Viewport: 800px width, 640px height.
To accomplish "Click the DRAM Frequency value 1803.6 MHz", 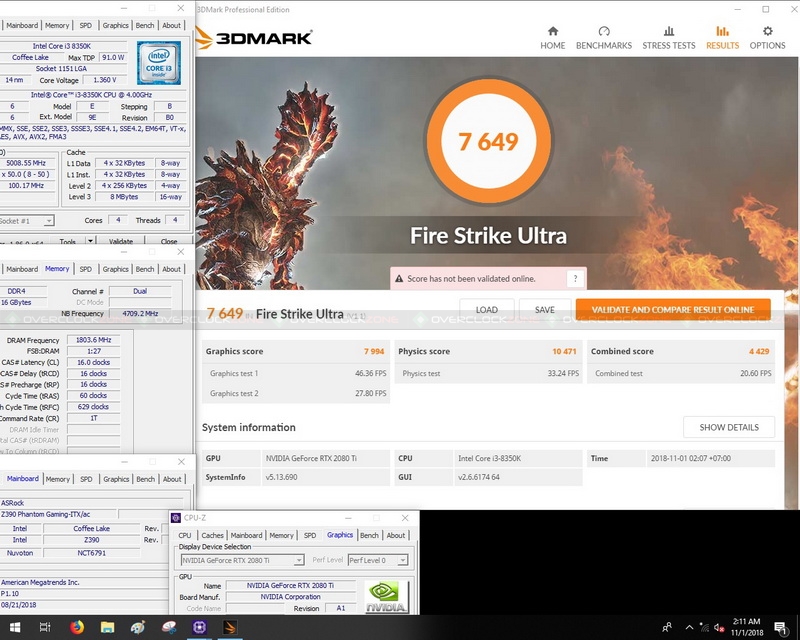I will 93,340.
